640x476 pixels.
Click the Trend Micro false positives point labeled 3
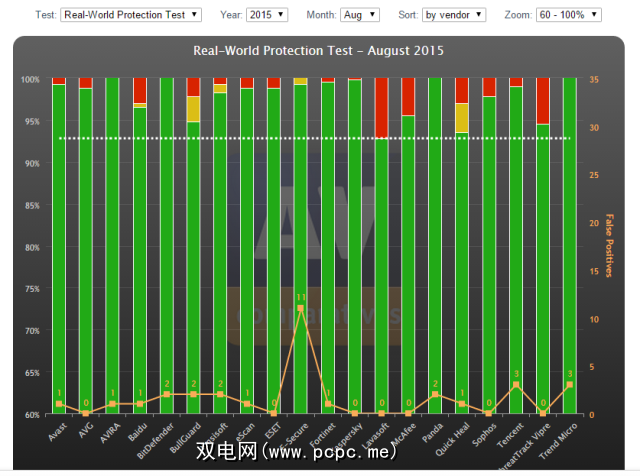tap(570, 385)
